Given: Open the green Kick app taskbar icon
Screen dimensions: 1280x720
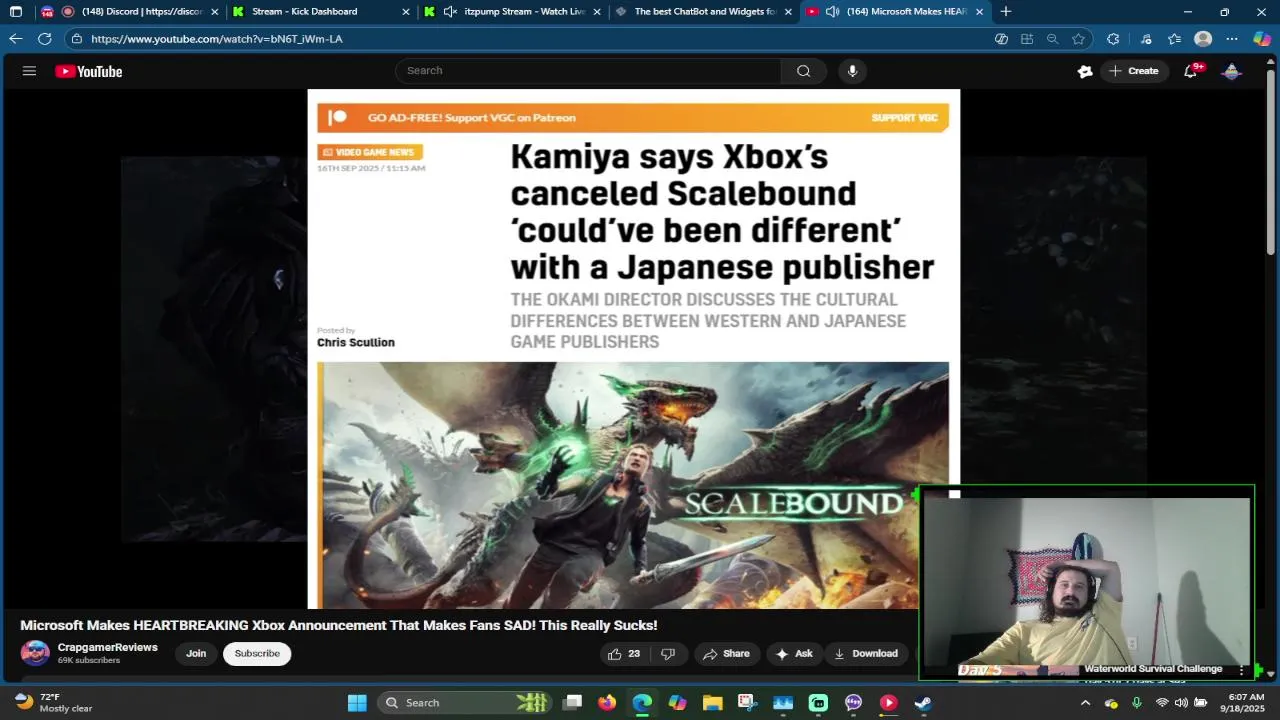Looking at the screenshot, I should pyautogui.click(x=818, y=703).
